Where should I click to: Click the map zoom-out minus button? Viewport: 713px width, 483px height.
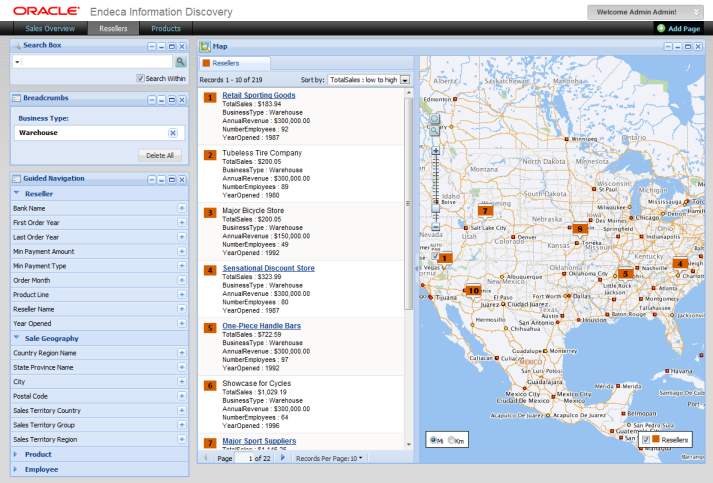435,226
